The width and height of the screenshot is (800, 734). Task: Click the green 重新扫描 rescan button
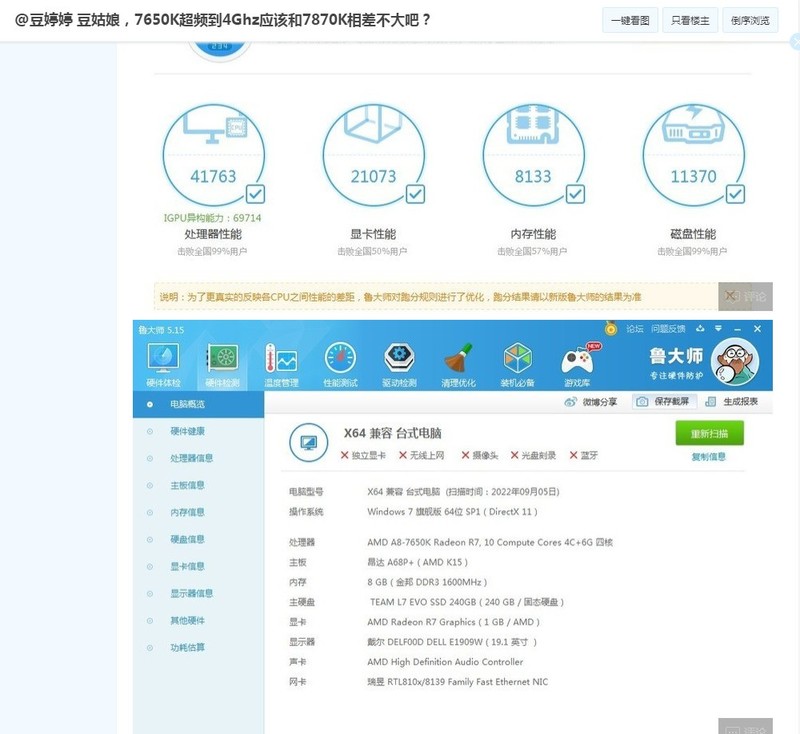tap(709, 434)
